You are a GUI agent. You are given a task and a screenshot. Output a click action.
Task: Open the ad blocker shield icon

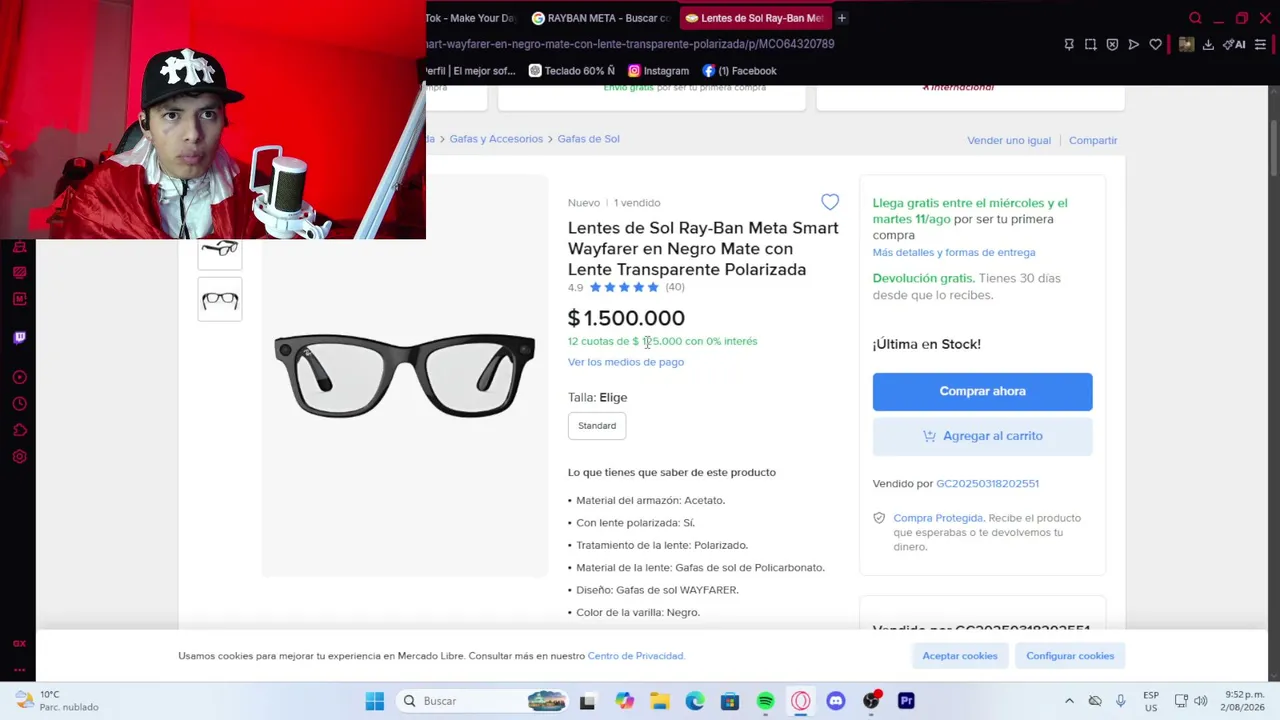pyautogui.click(x=1112, y=44)
